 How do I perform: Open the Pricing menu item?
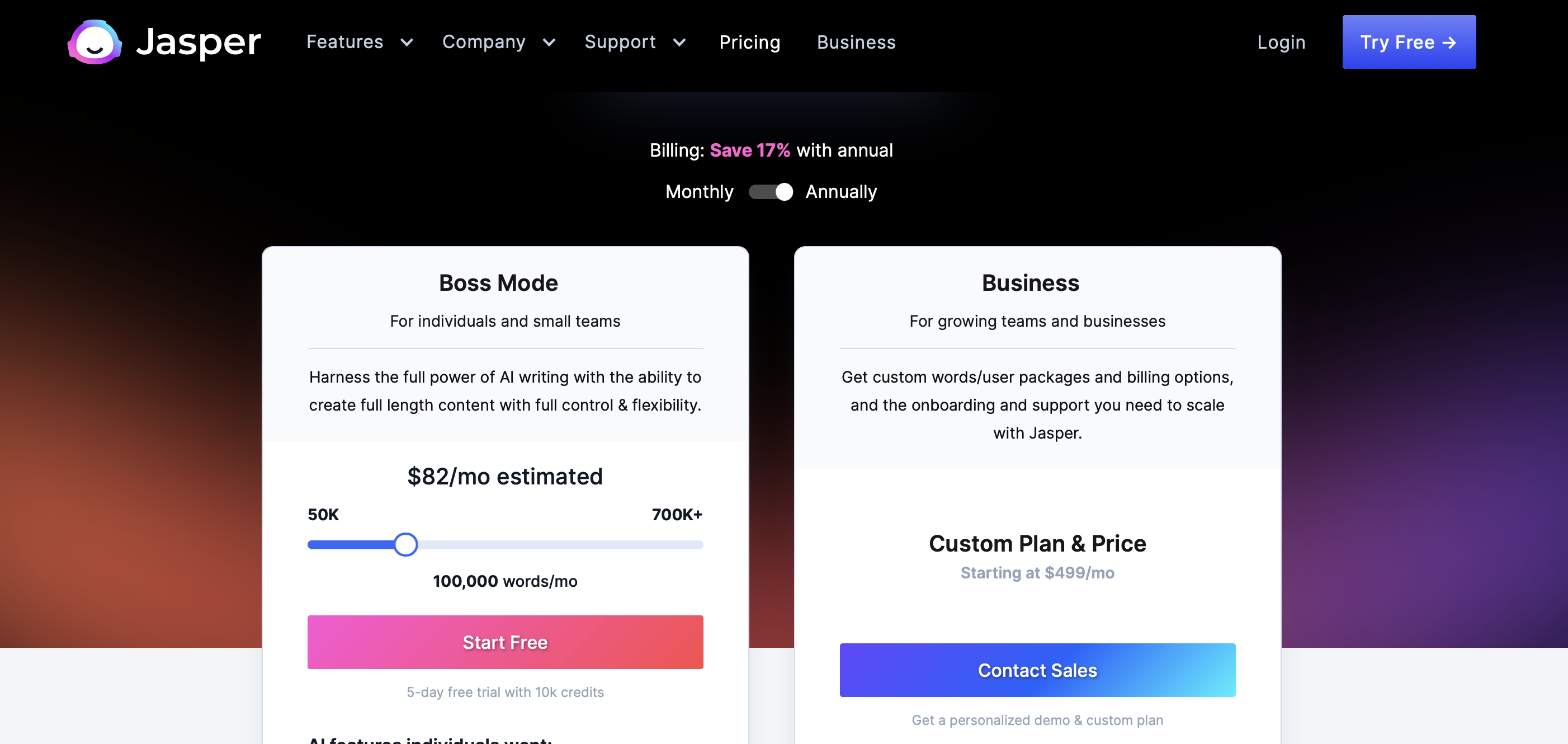[749, 42]
